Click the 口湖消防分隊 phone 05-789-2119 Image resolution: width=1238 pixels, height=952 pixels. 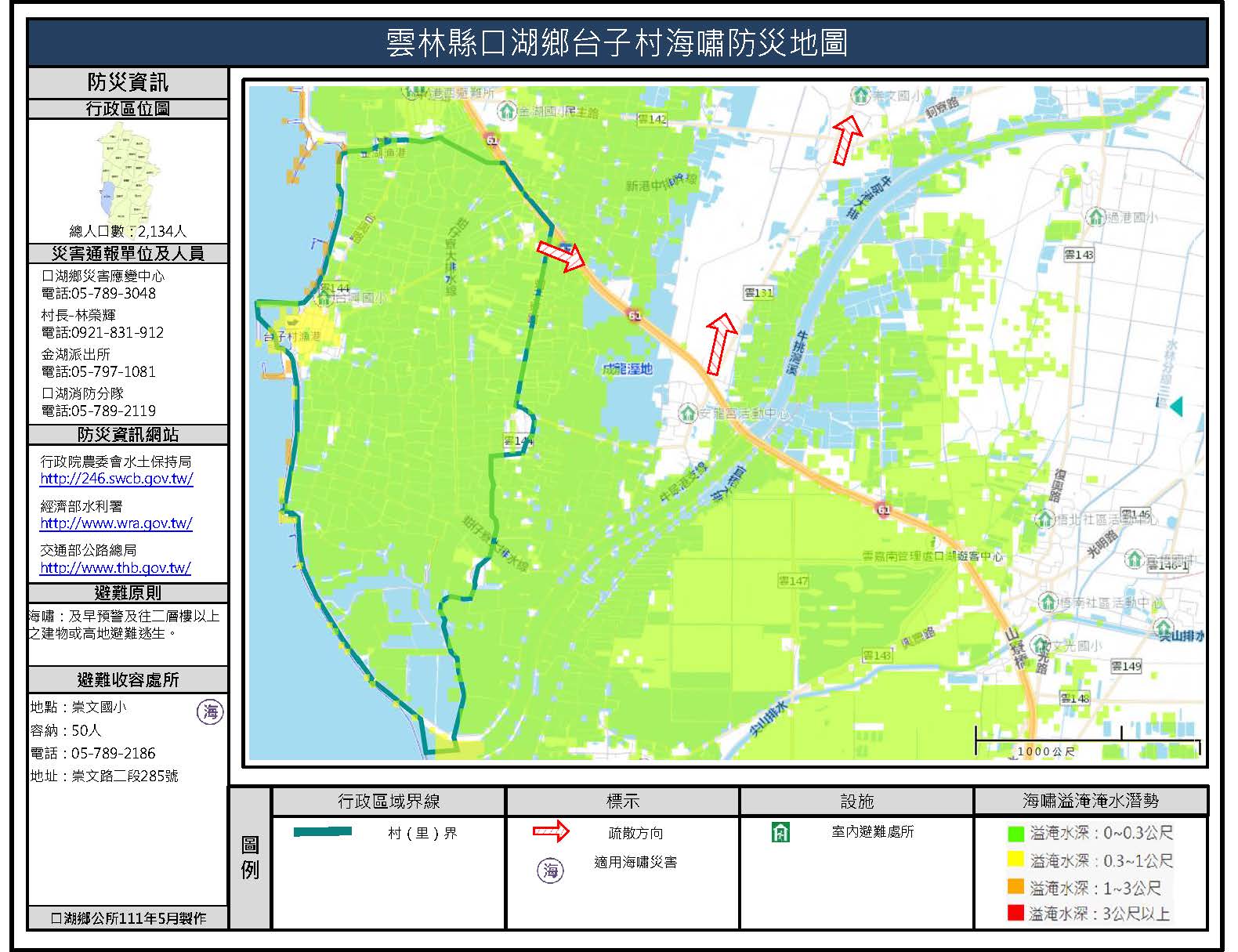(x=98, y=411)
